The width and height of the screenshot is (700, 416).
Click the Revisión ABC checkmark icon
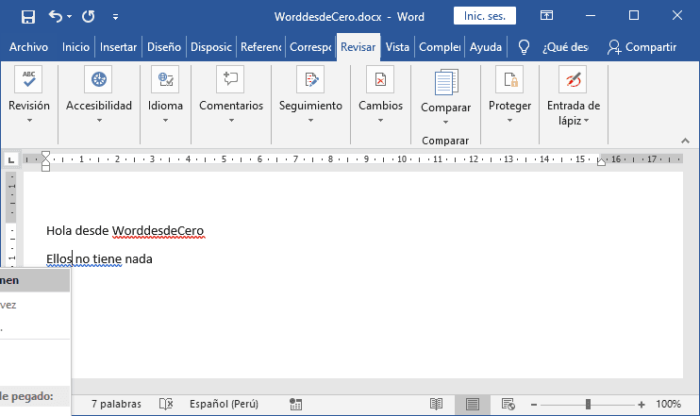tap(29, 79)
